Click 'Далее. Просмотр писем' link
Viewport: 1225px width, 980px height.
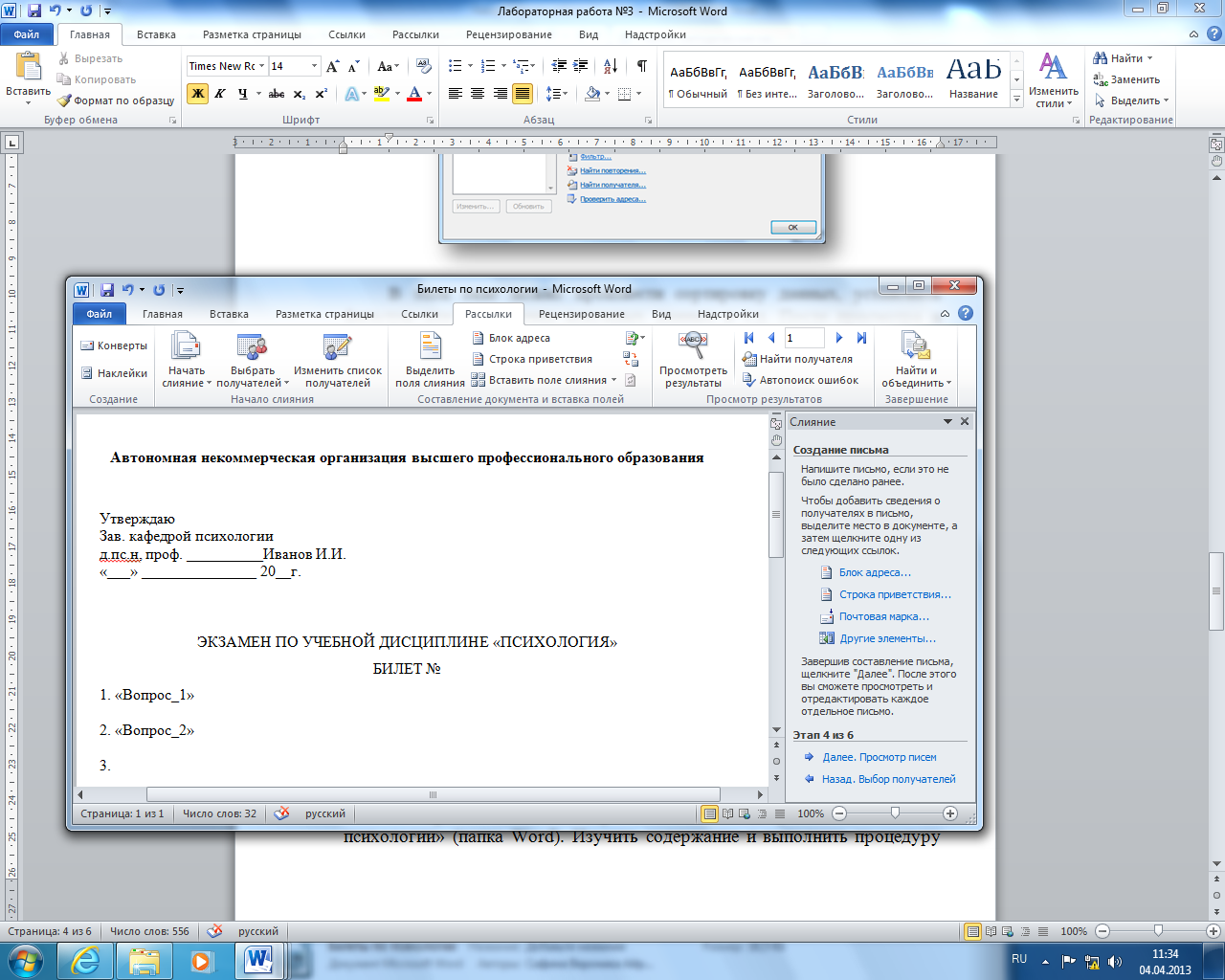click(x=879, y=757)
